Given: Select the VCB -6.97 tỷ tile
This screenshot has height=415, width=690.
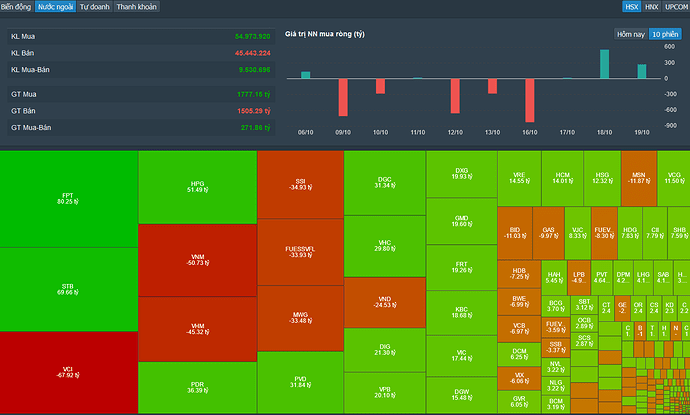Looking at the screenshot, I should pyautogui.click(x=519, y=329).
